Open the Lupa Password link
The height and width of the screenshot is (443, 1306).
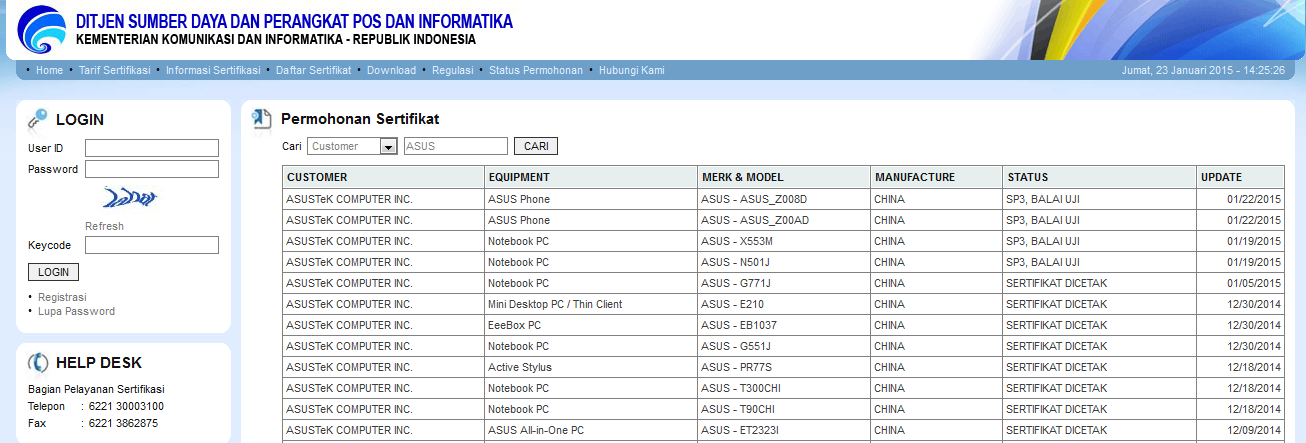(x=76, y=311)
